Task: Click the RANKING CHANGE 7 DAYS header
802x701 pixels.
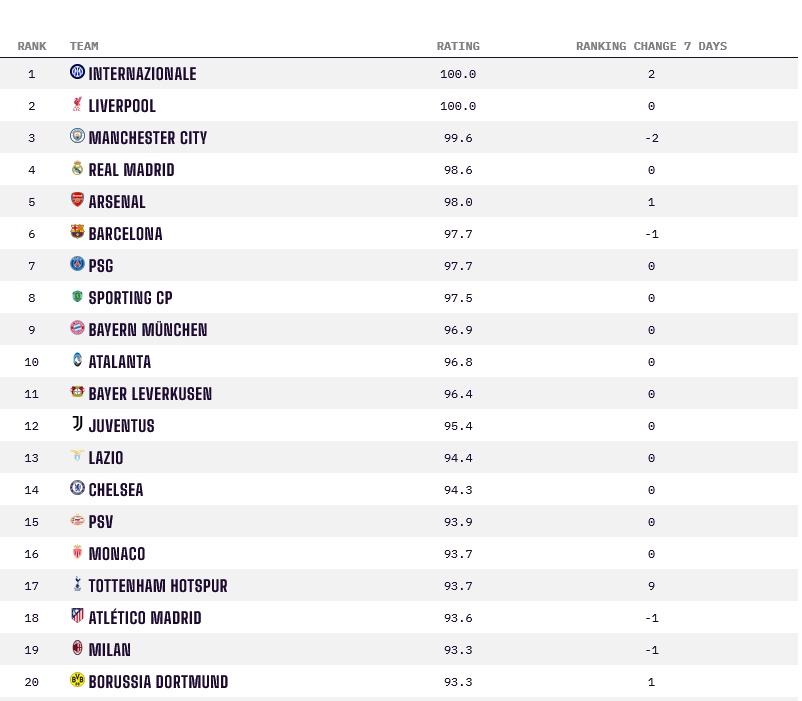Action: click(651, 46)
